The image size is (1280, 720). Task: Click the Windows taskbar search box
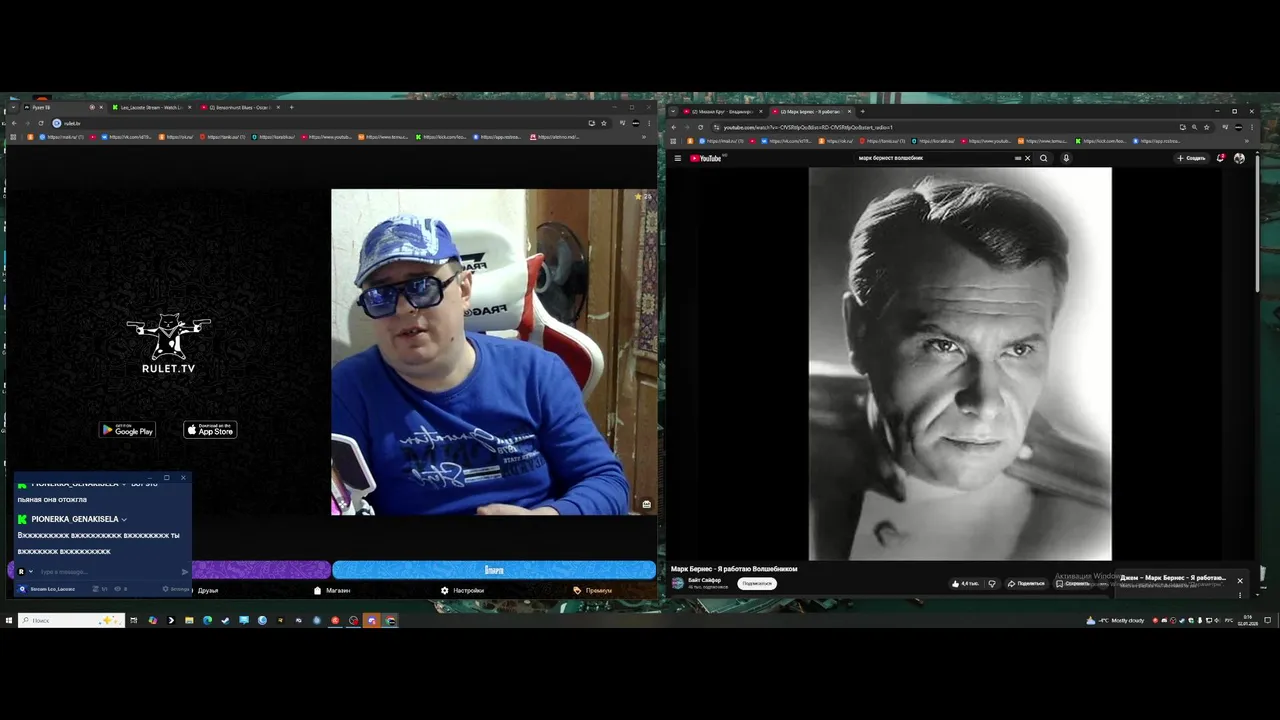coord(71,620)
